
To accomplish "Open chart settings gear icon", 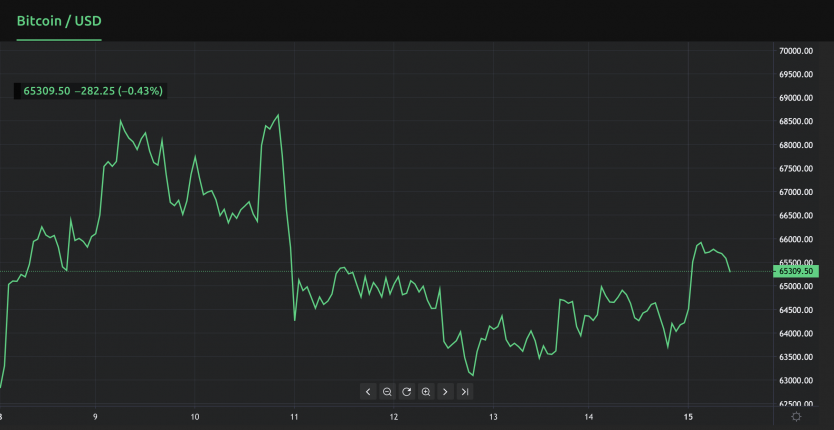I will 796,417.
